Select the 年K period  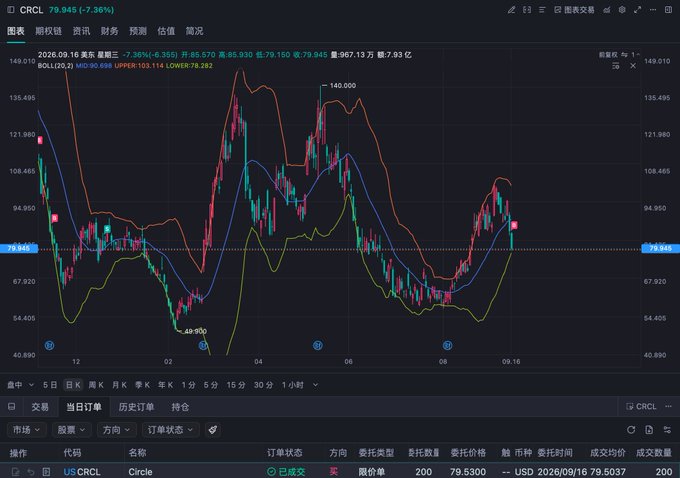tap(165, 385)
